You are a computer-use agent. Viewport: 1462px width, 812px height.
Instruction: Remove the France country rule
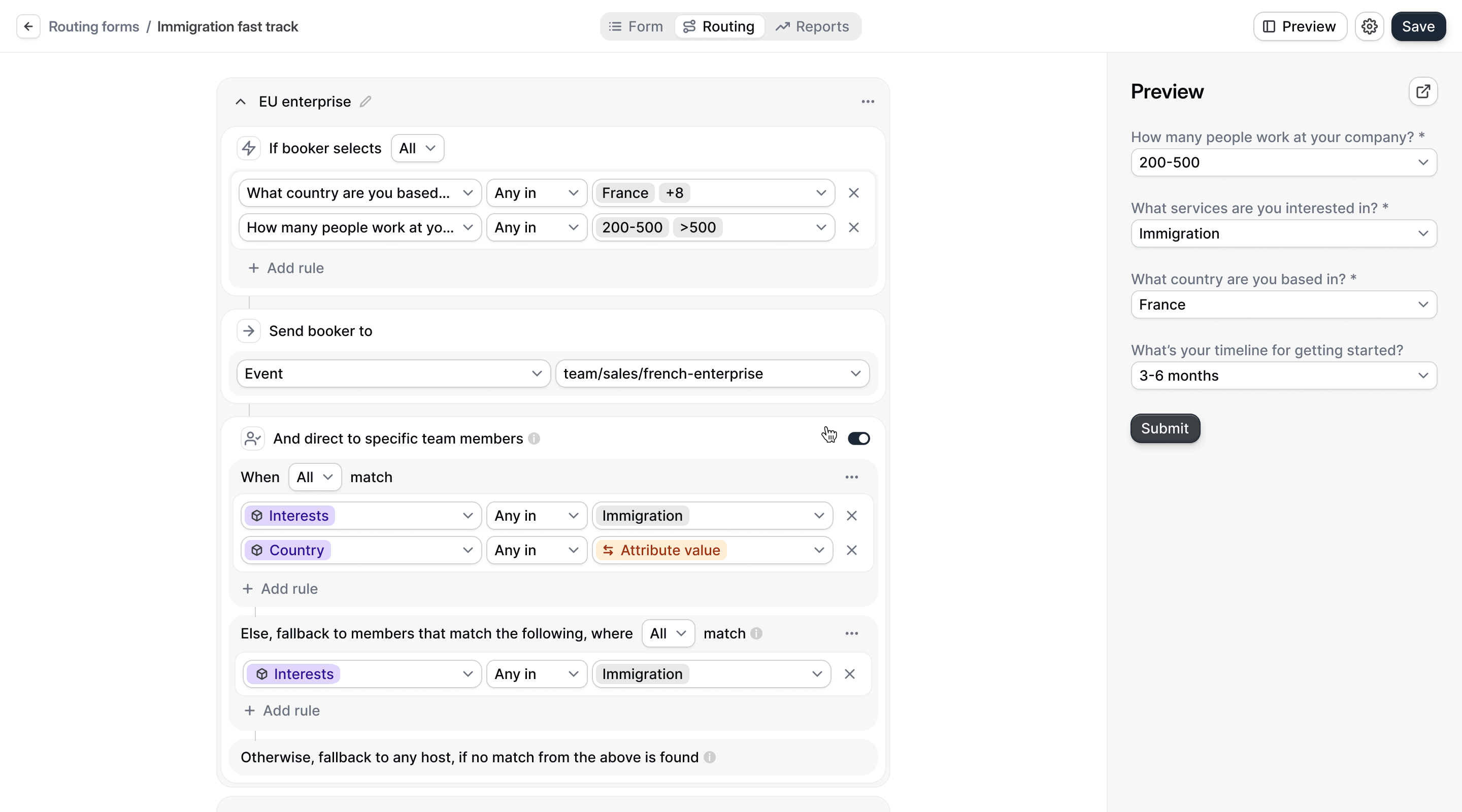(854, 192)
